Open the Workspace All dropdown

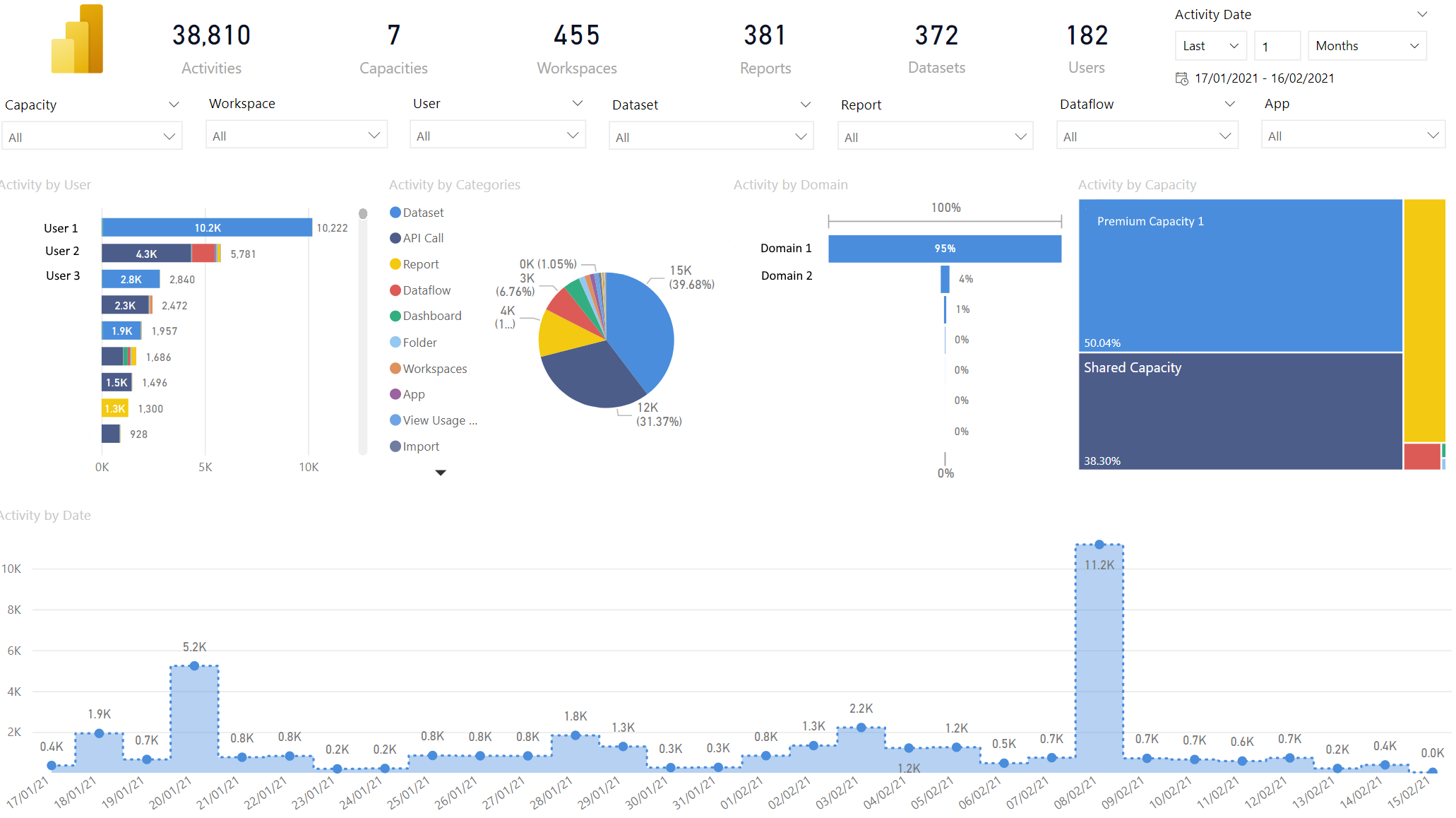297,136
